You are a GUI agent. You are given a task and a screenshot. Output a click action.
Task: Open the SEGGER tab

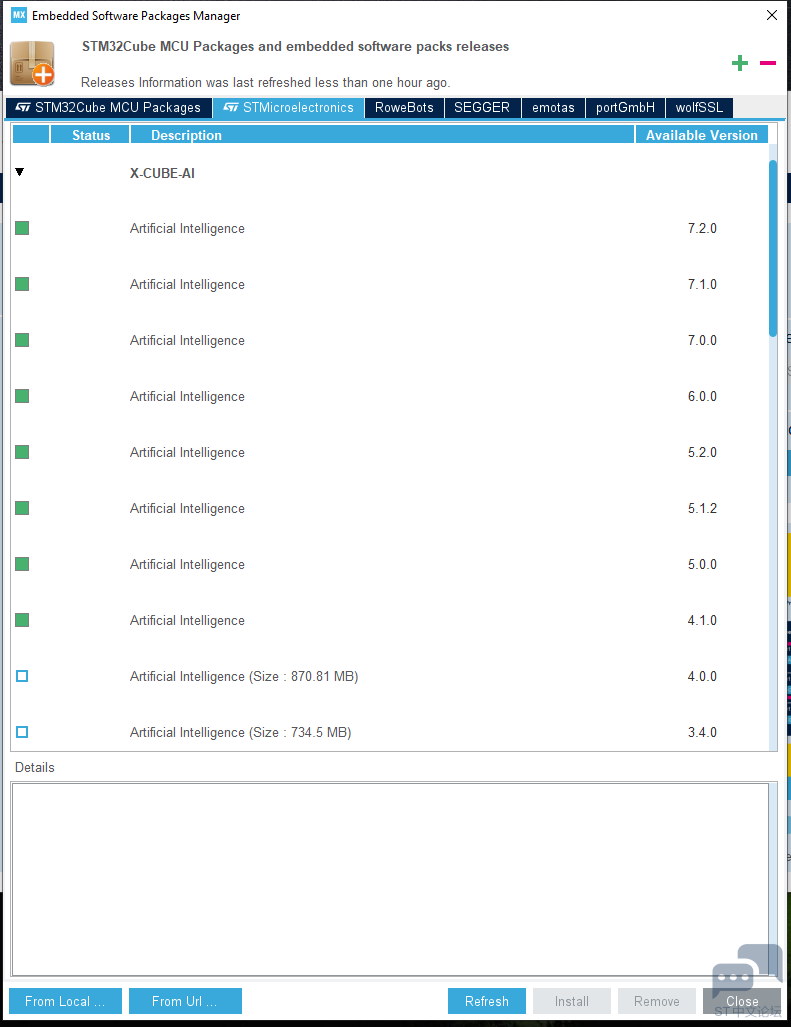(482, 107)
